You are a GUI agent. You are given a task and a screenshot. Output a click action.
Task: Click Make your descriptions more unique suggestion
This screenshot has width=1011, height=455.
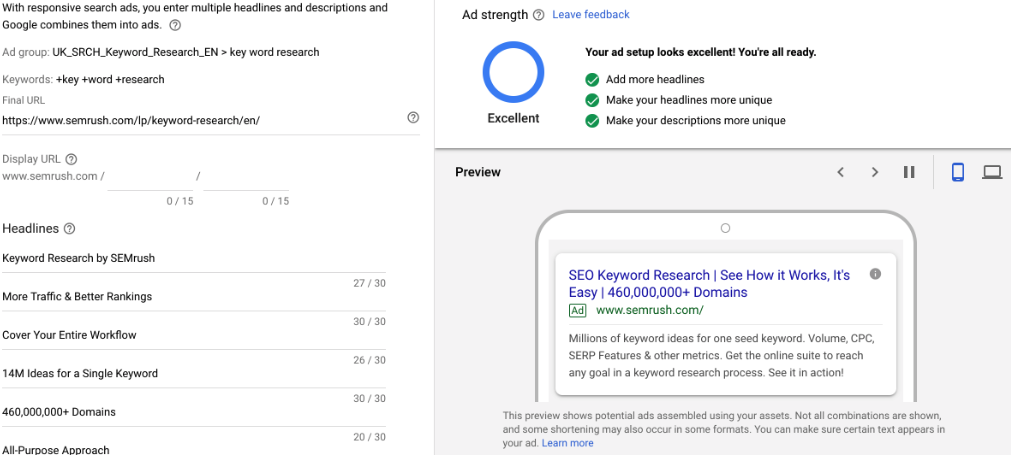click(x=696, y=121)
